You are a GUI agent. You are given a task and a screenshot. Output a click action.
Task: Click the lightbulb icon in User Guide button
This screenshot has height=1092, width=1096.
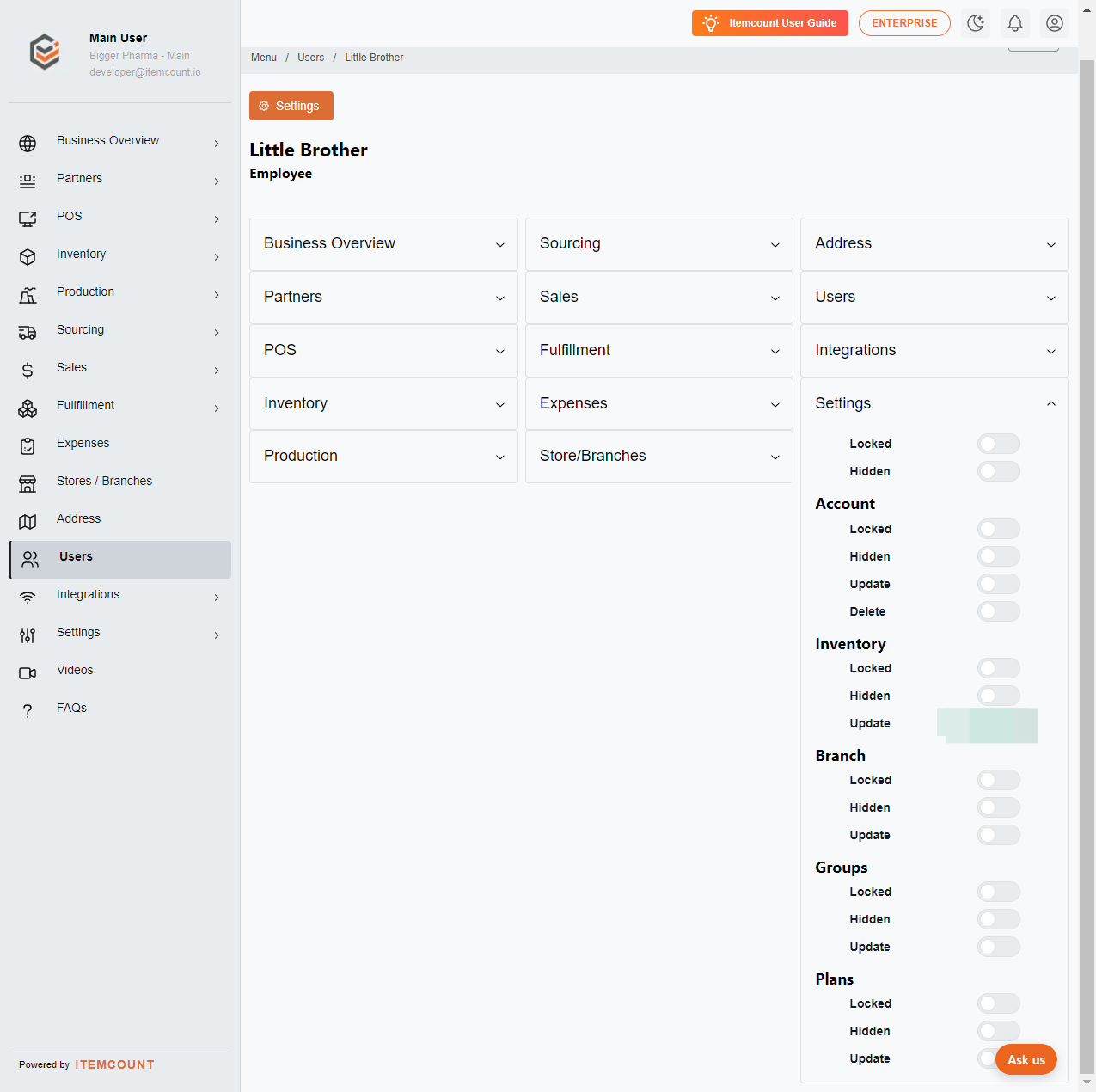[x=711, y=23]
